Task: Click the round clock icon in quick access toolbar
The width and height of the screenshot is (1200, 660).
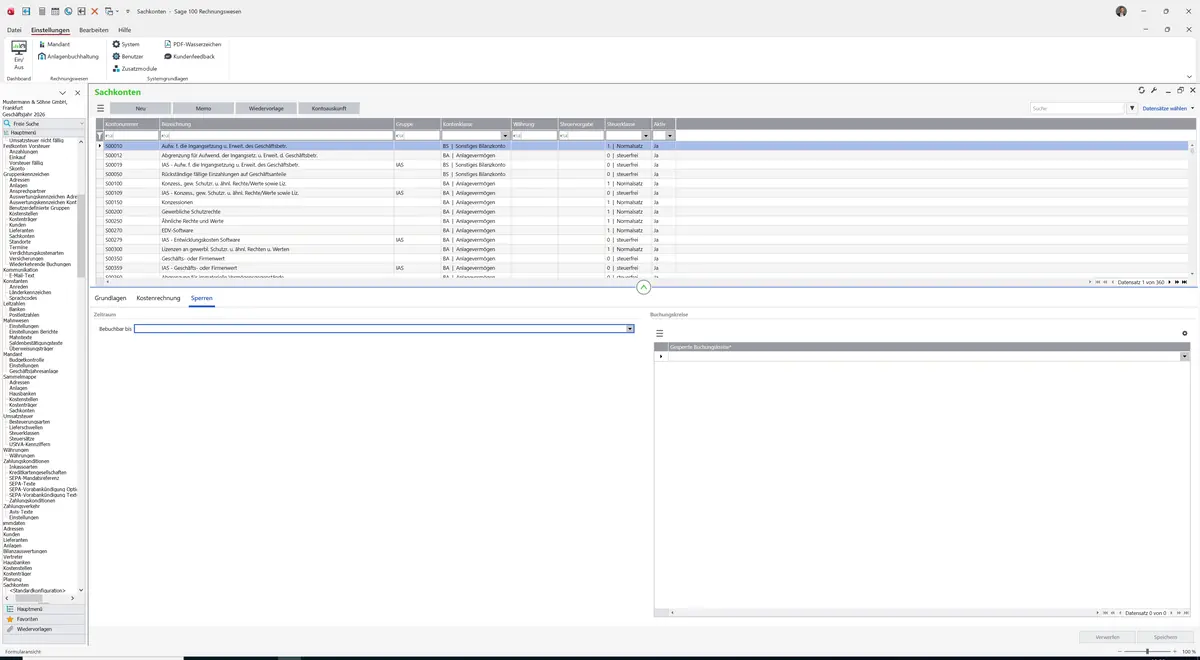Action: point(68,10)
